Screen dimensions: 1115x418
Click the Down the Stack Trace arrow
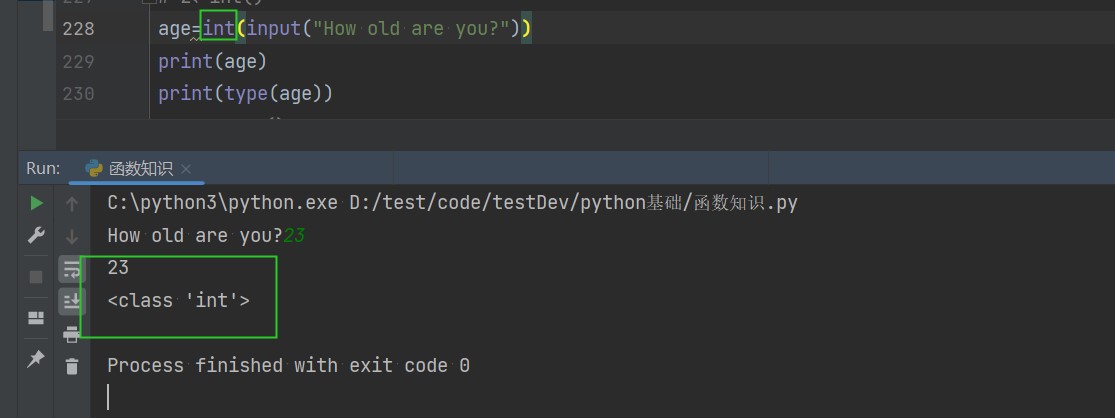click(x=72, y=237)
